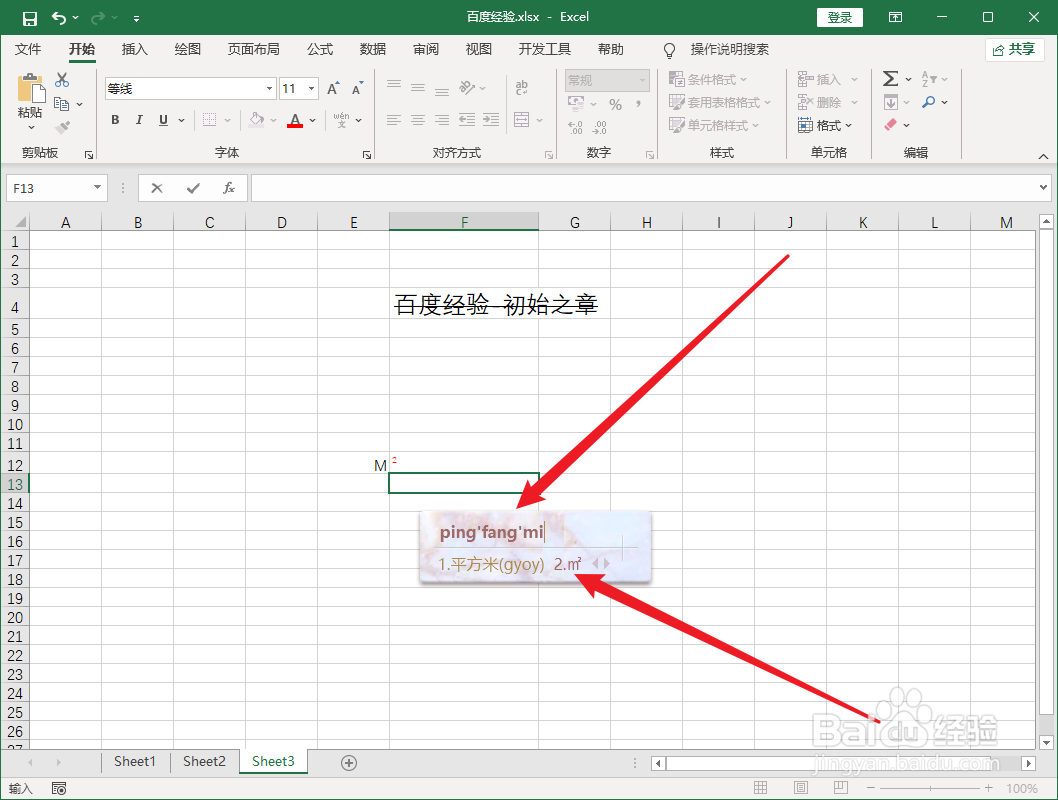Click the 登录 sign-in button
Screen dimensions: 1058x800
tap(840, 18)
